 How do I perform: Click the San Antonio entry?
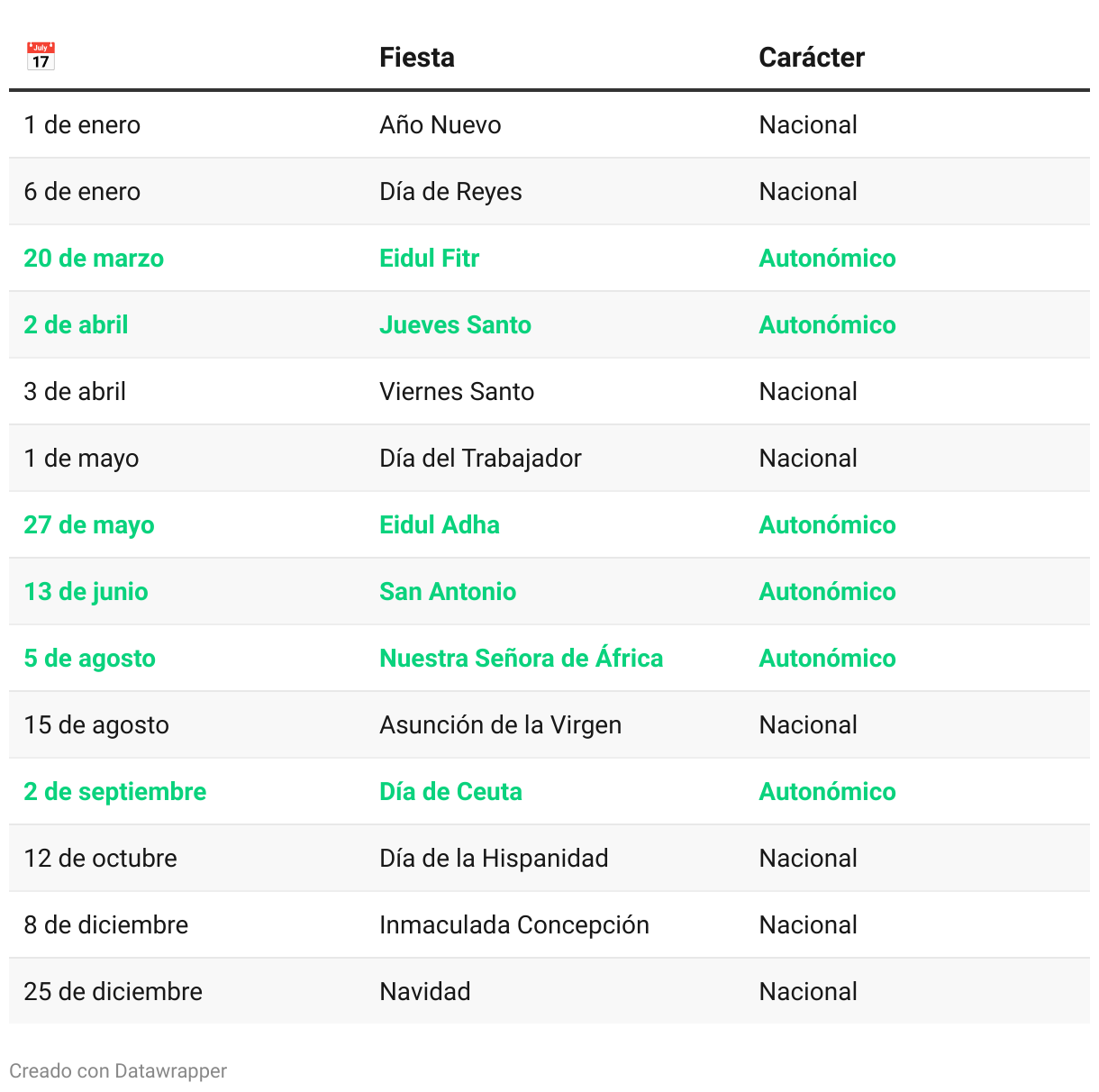tap(448, 591)
